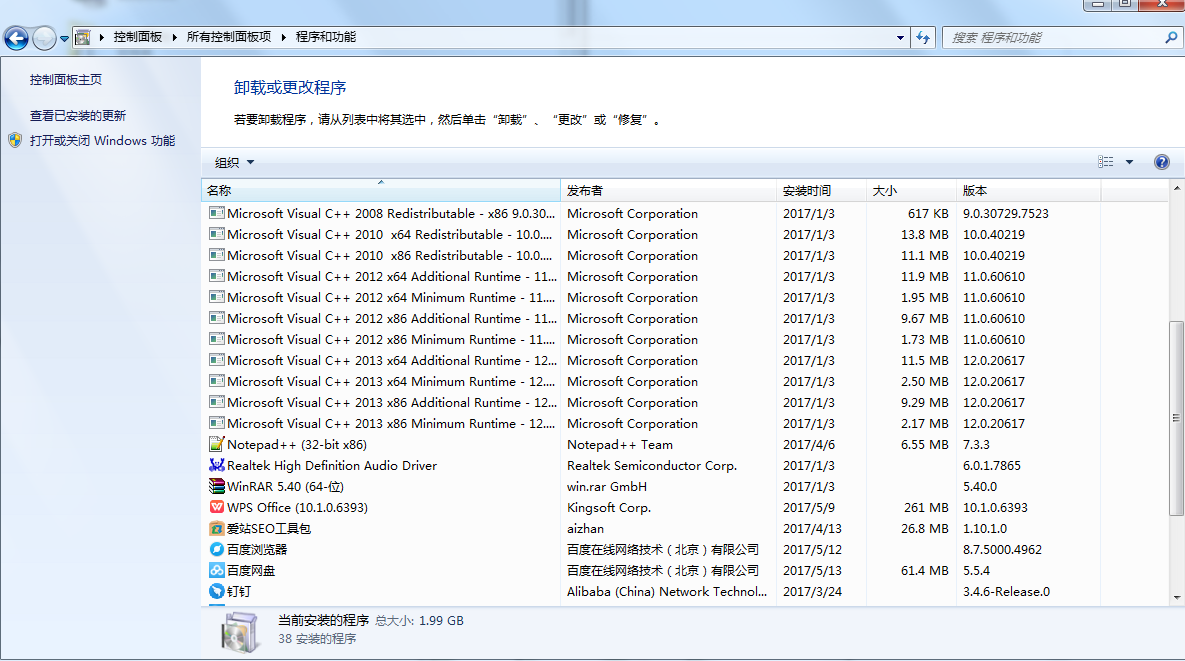
Task: Select the 百度网盘 icon
Action: pos(217,570)
